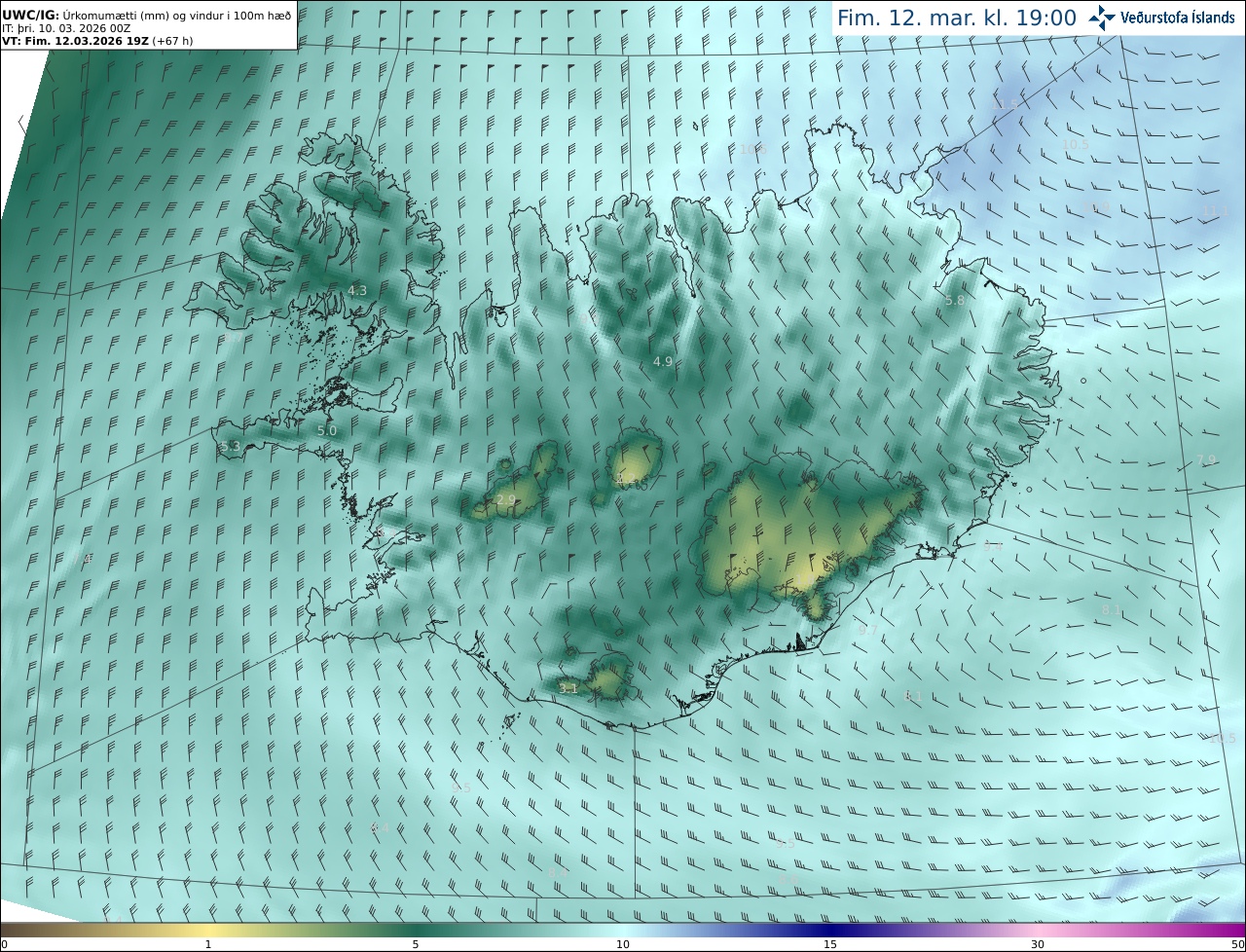
Task: Click the 5.0 value on the map
Action: [327, 429]
